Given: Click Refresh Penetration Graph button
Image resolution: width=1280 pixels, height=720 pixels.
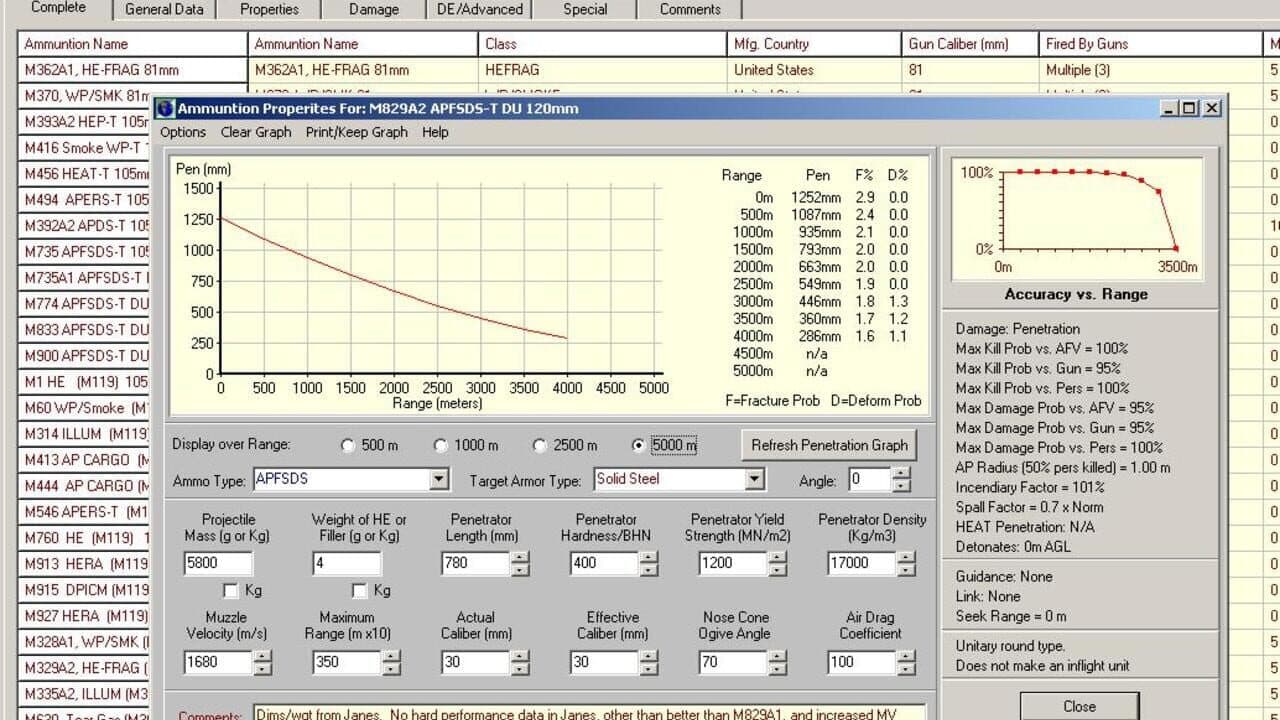Looking at the screenshot, I should coord(829,445).
